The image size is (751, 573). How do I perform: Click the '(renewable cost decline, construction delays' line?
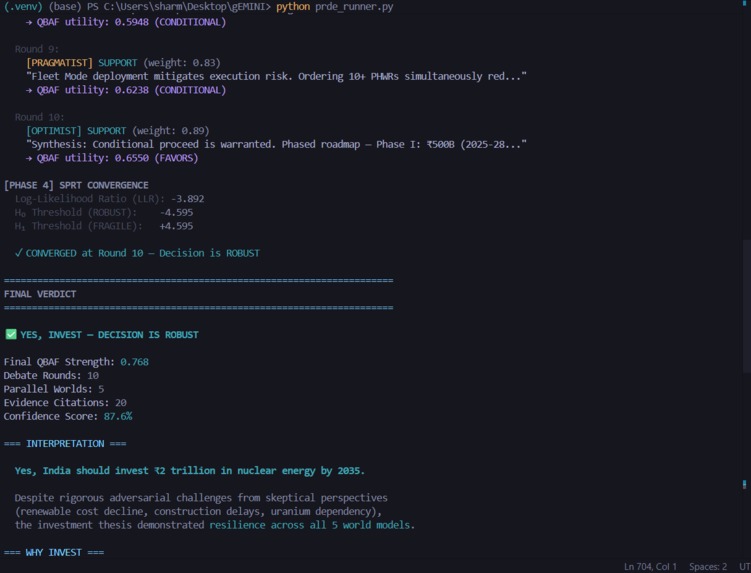(x=198, y=511)
